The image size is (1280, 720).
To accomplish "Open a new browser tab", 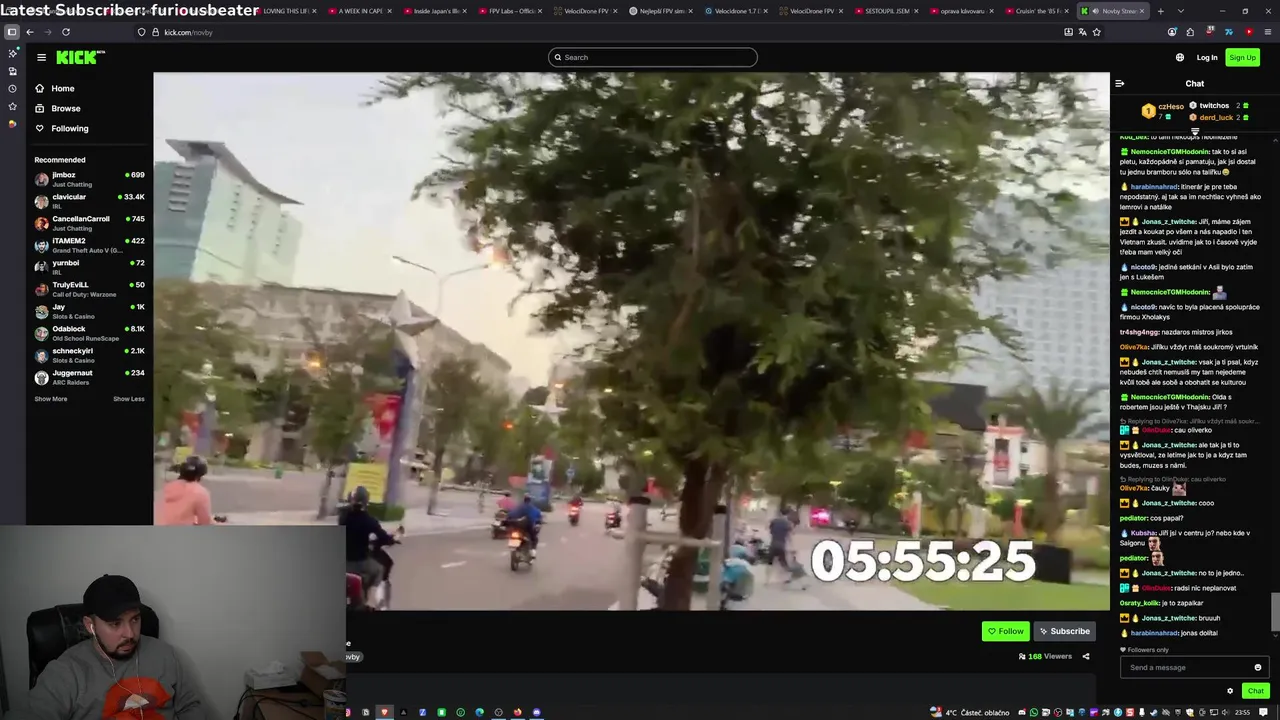I will (x=1160, y=11).
